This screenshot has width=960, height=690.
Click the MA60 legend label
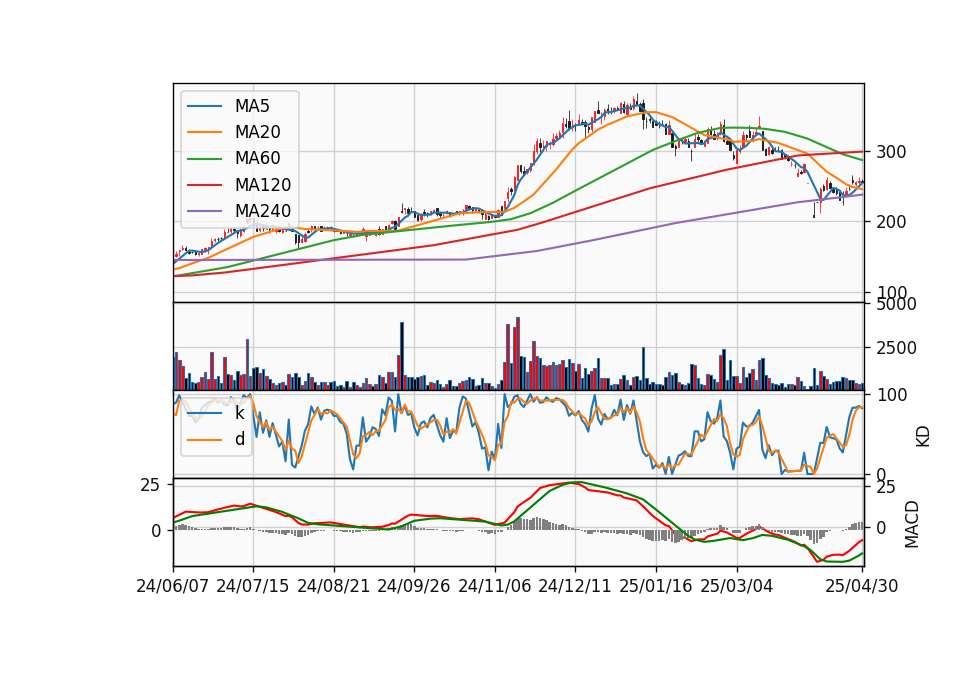tap(257, 159)
